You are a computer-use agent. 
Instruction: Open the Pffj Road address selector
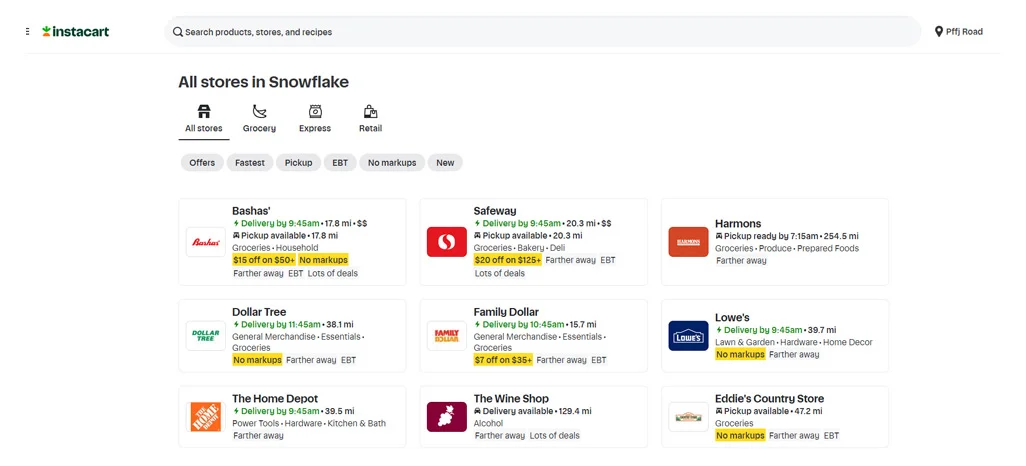click(959, 31)
